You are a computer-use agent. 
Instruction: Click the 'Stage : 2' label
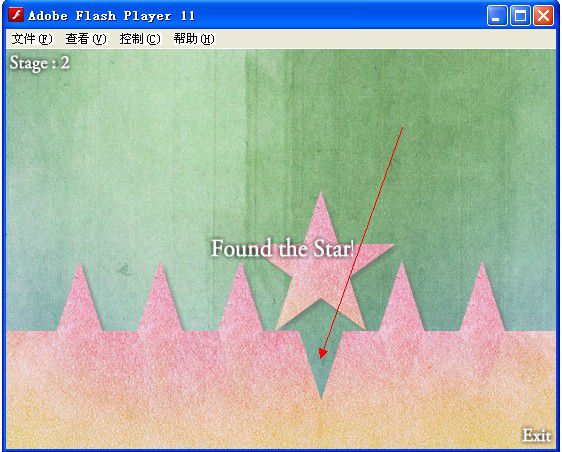(x=39, y=63)
